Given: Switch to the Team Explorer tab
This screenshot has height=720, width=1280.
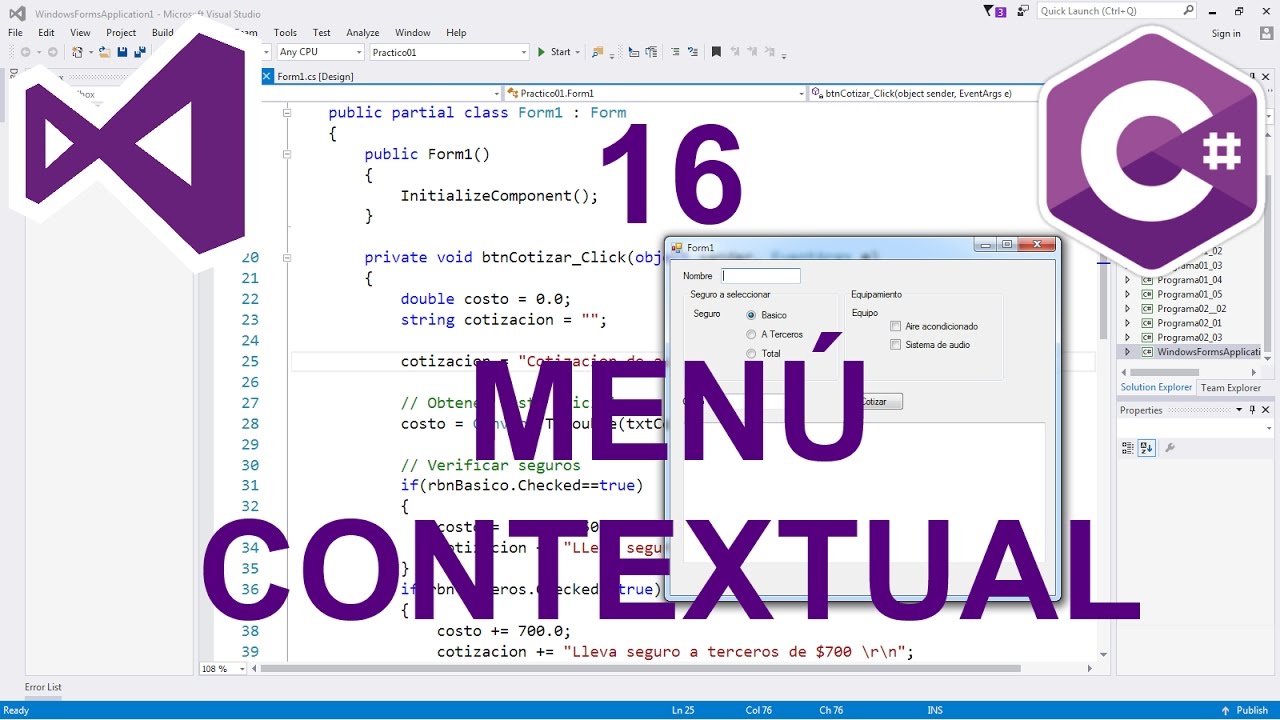Looking at the screenshot, I should tap(1230, 388).
